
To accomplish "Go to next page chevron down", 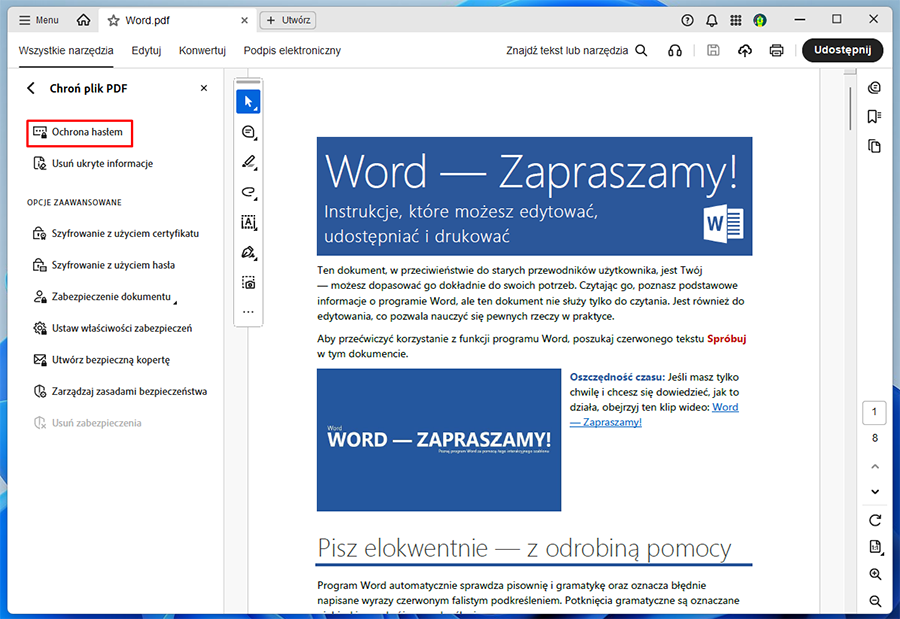I will click(875, 492).
